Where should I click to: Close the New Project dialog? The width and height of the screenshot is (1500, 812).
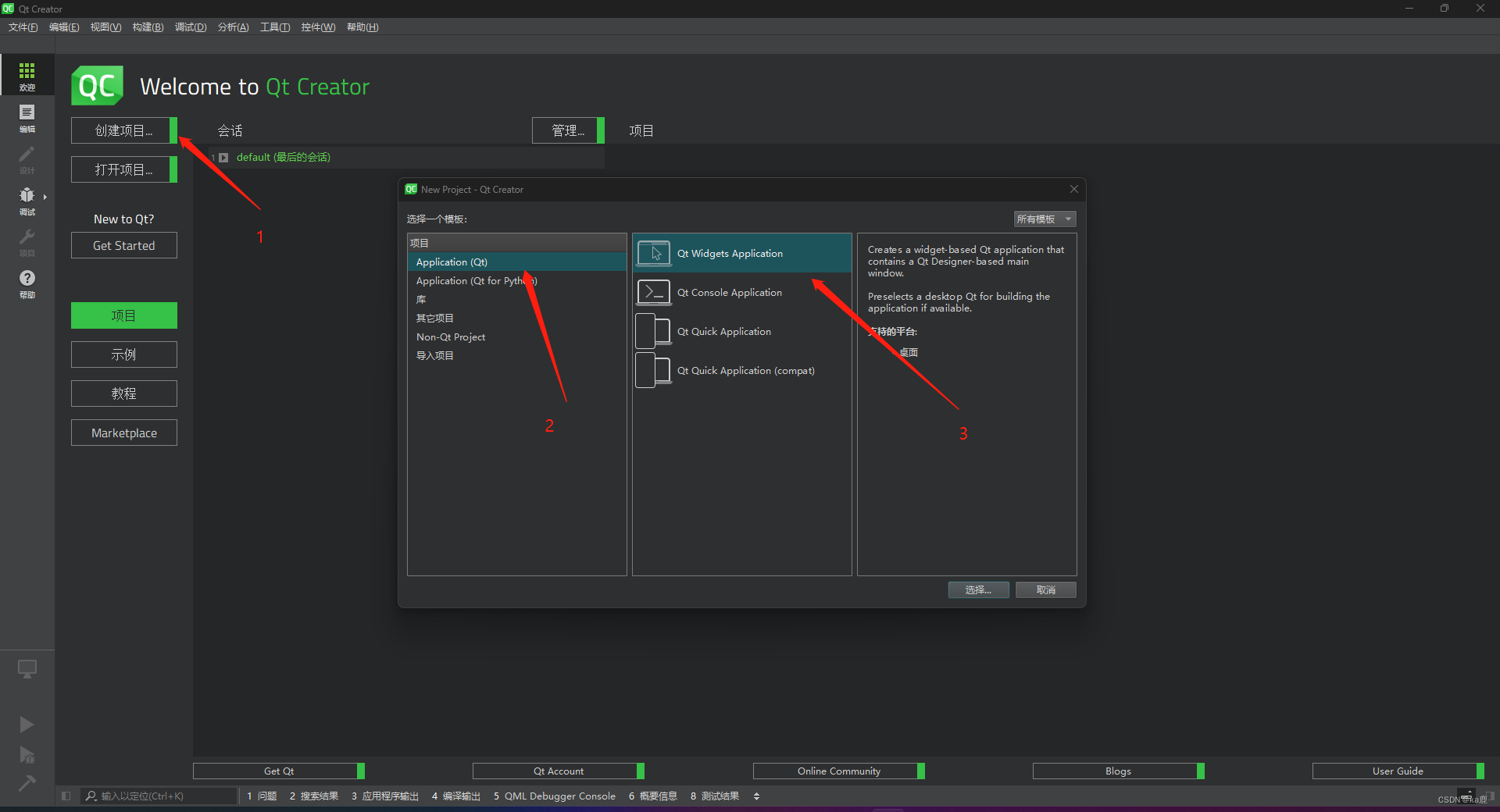pyautogui.click(x=1074, y=189)
